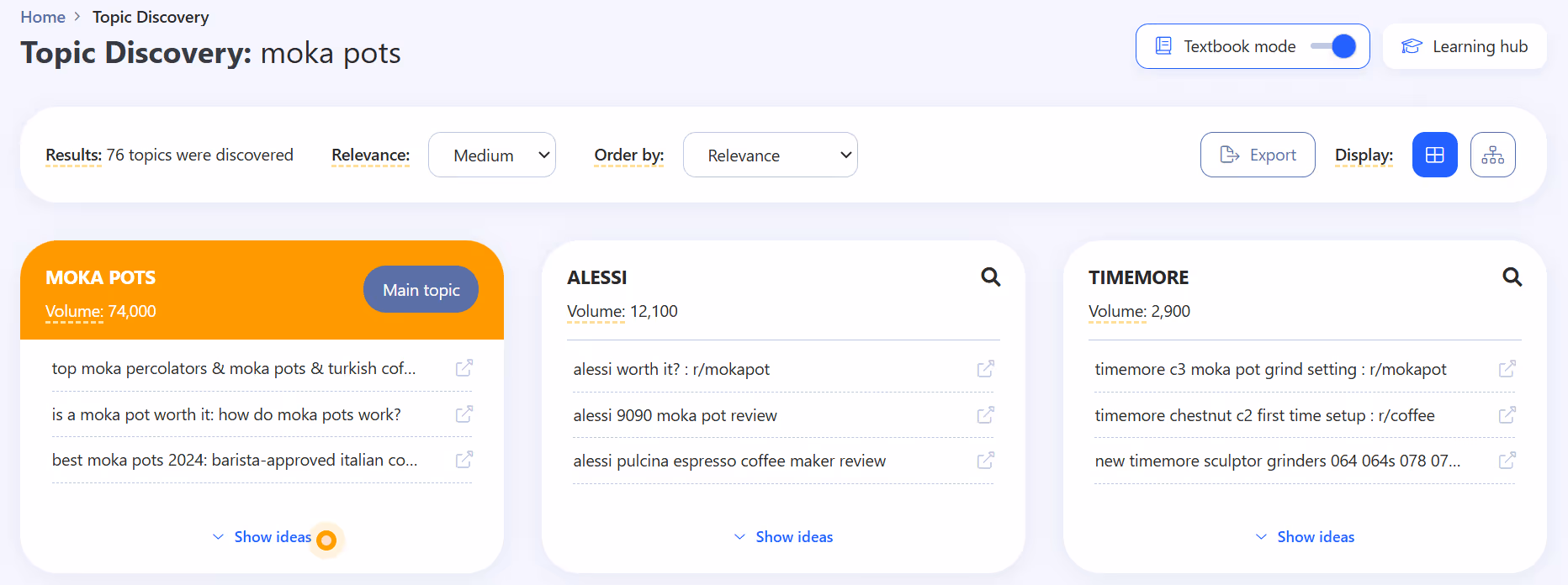Viewport: 1568px width, 585px height.
Task: Open external link for alessi 9090 review
Action: pos(986,415)
